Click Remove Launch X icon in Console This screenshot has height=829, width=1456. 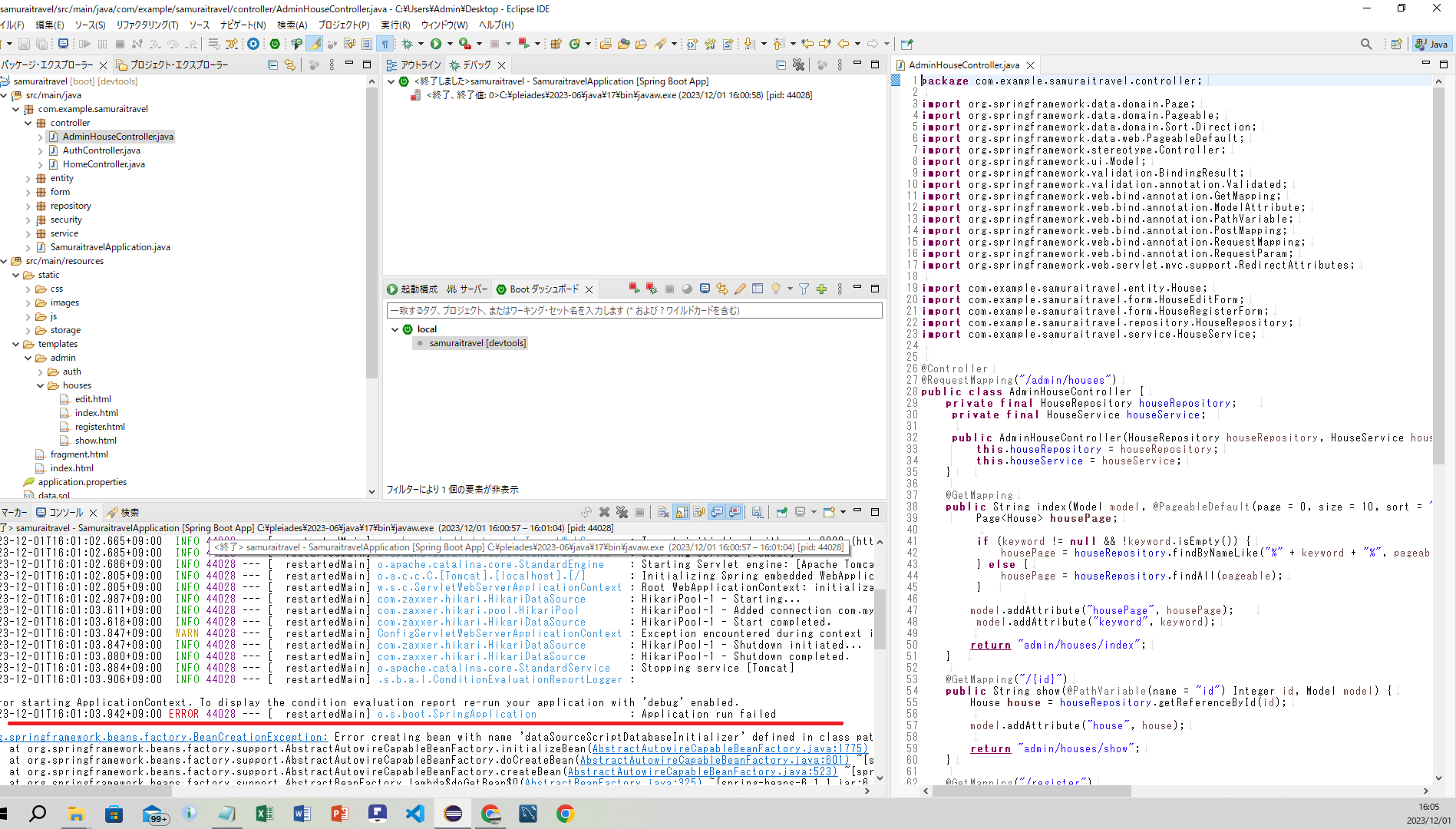(x=604, y=512)
